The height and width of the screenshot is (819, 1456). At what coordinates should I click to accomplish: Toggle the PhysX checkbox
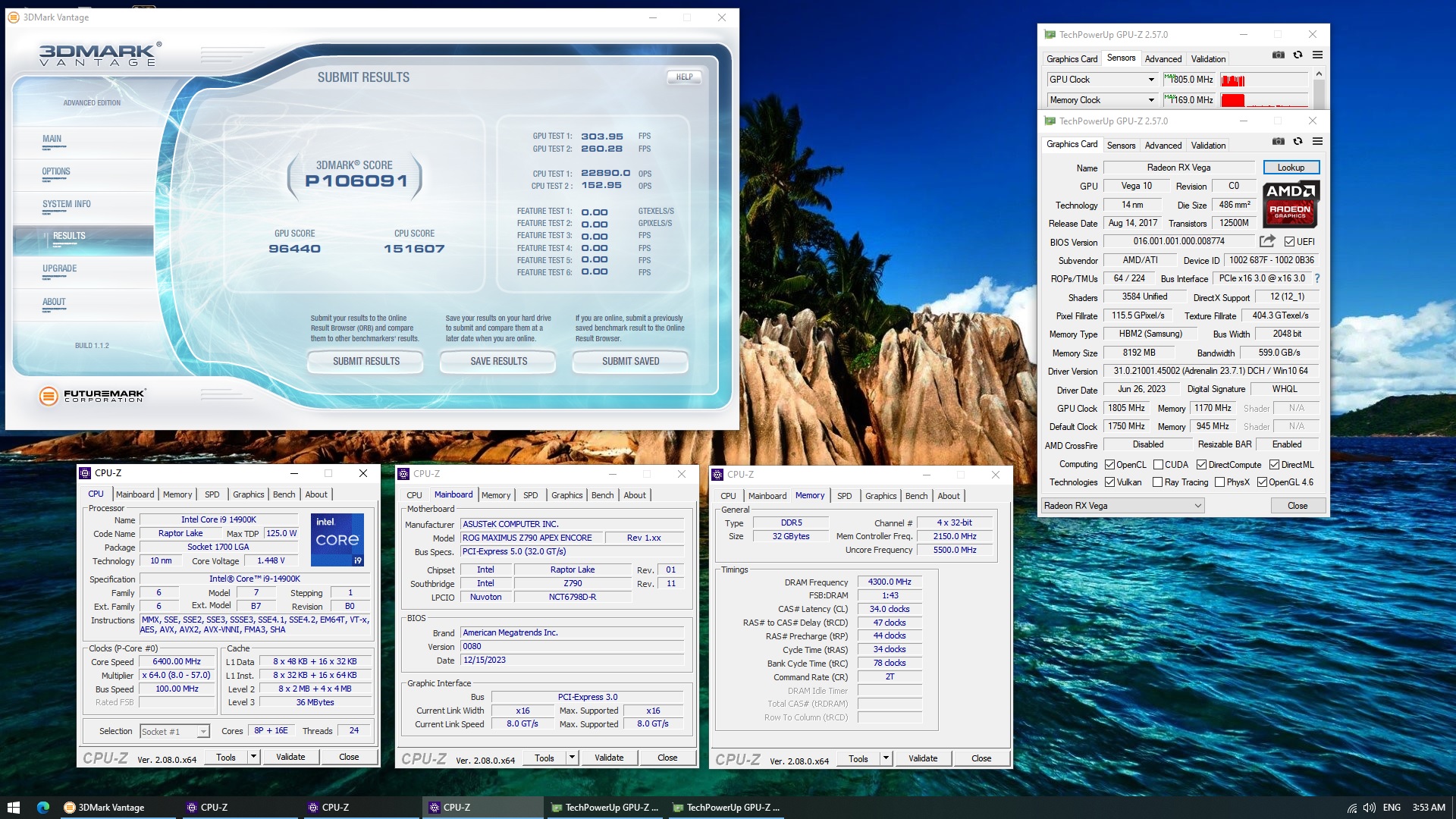pyautogui.click(x=1219, y=482)
